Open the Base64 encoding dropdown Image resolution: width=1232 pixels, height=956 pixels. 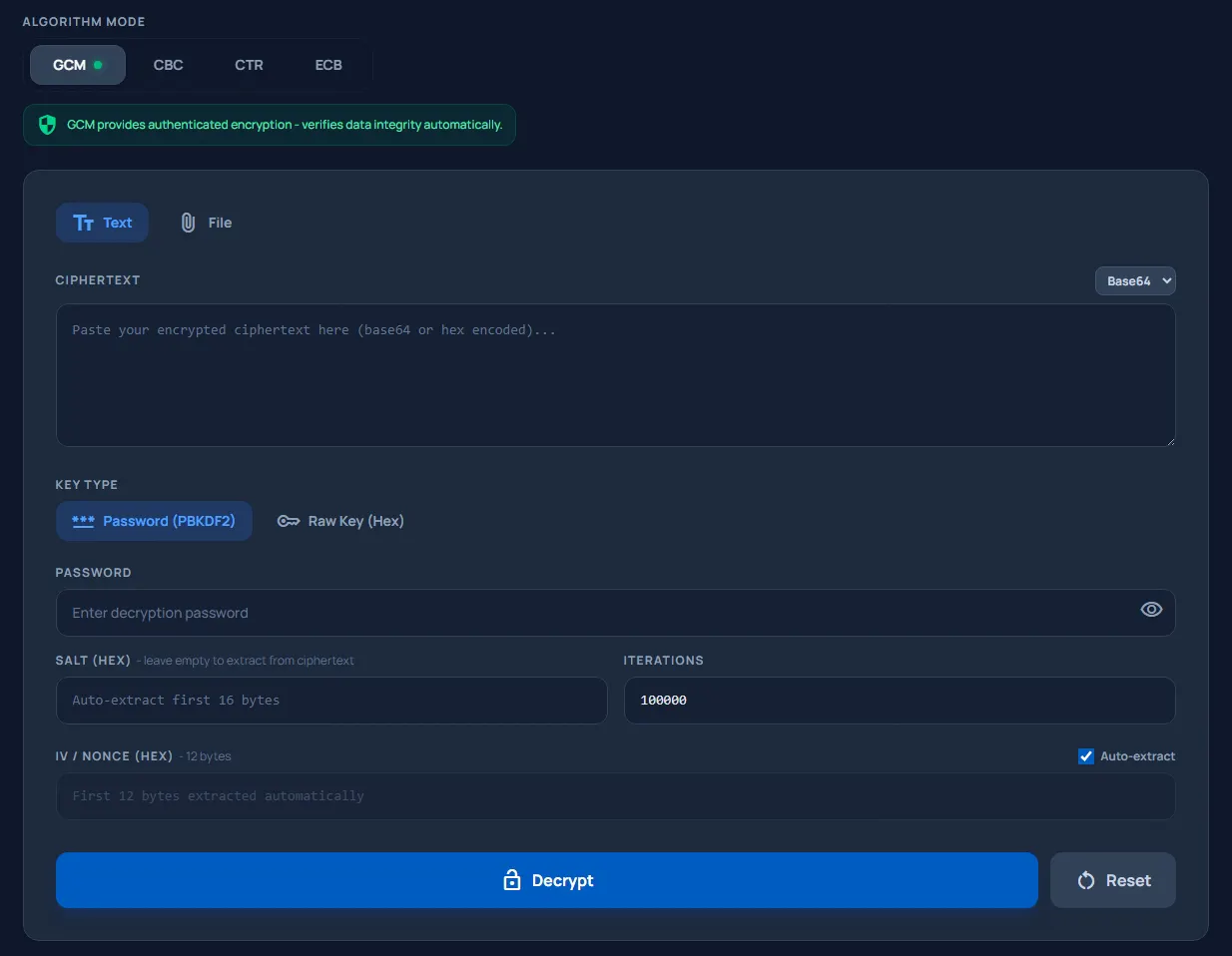coord(1135,281)
